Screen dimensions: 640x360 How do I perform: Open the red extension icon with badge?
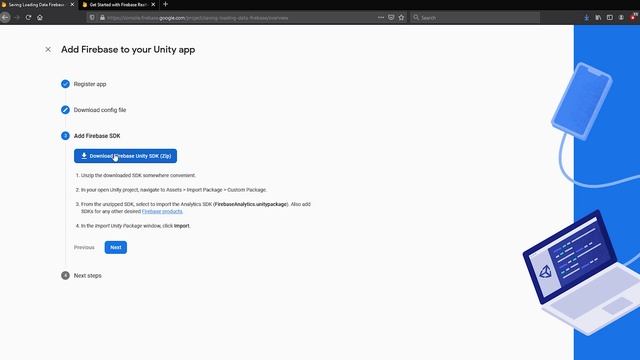tap(633, 17)
